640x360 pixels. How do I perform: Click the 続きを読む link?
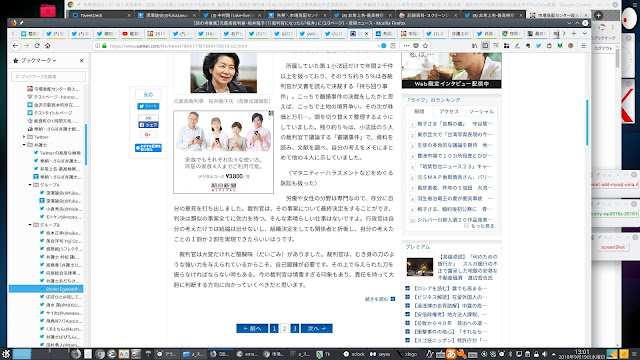pyautogui.click(x=380, y=299)
